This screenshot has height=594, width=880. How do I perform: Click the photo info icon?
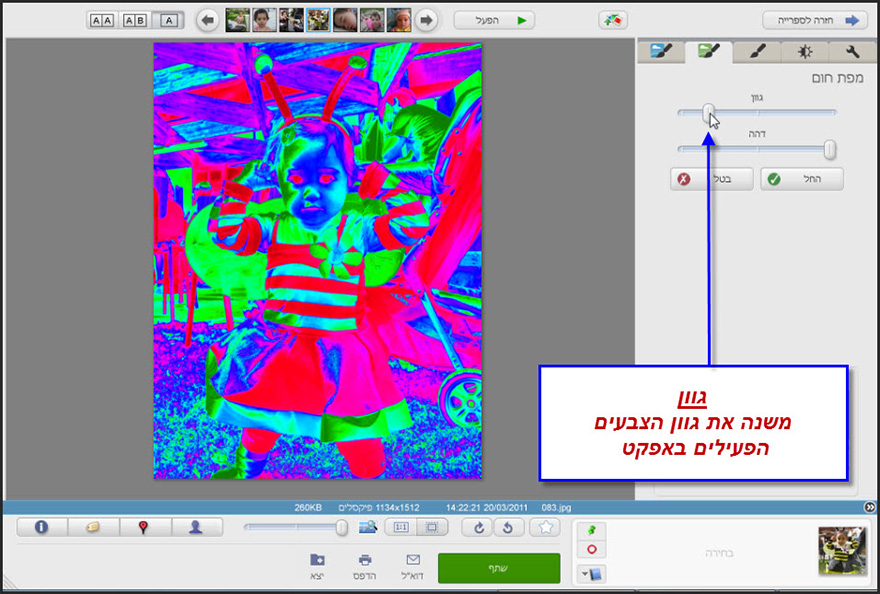40,527
